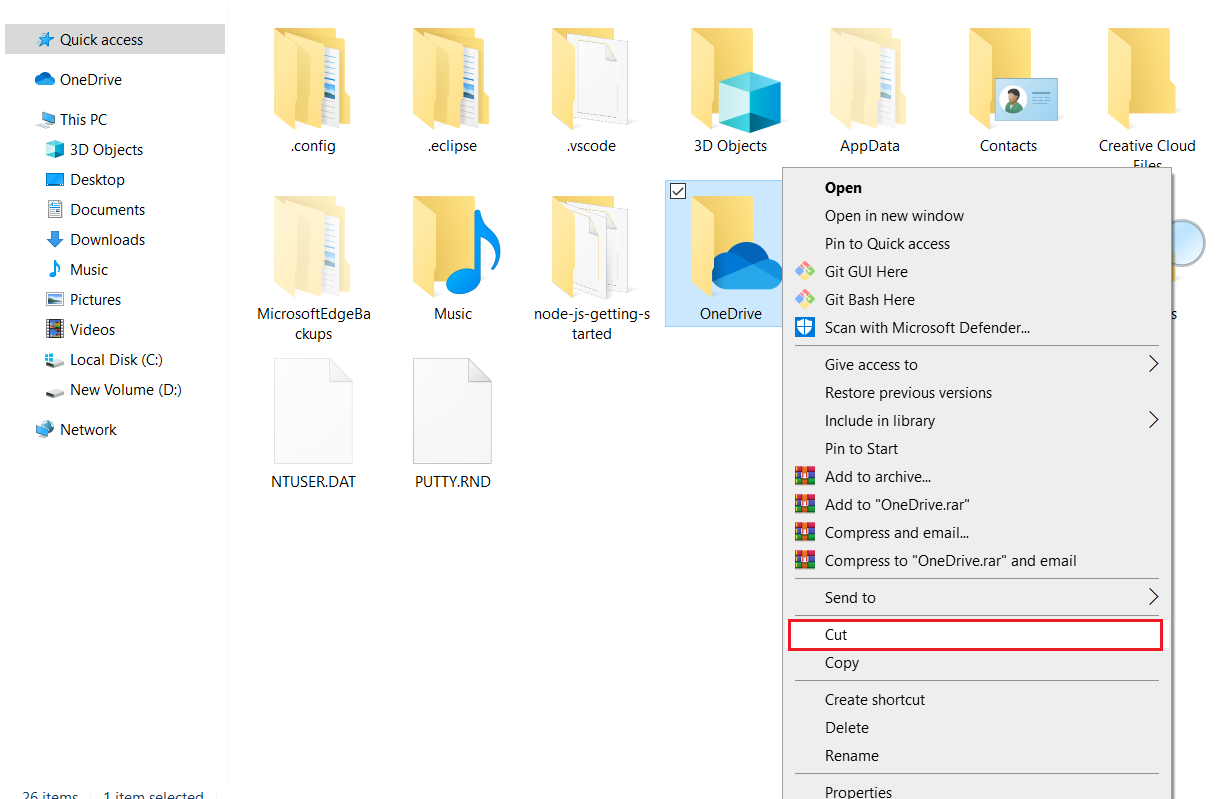The image size is (1223, 799).
Task: Select the Contacts folder icon
Action: click(1012, 79)
